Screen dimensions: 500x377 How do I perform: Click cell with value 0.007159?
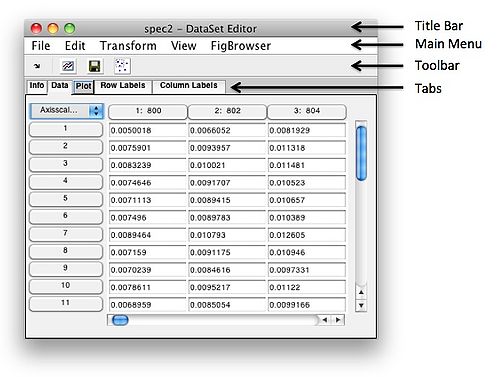(x=147, y=253)
